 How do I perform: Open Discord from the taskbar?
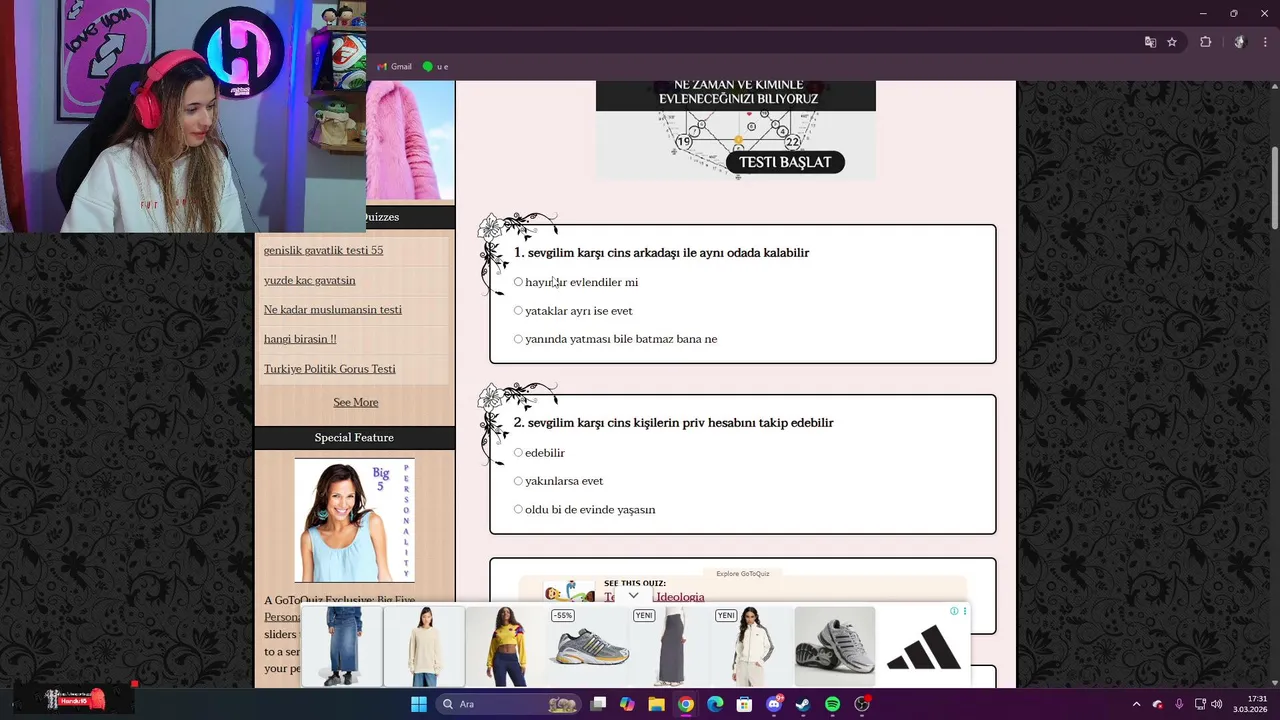[x=773, y=704]
